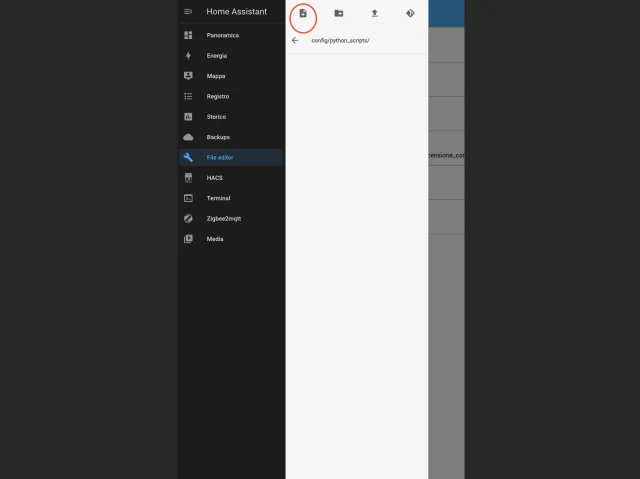Open HACS from the sidebar

214,178
